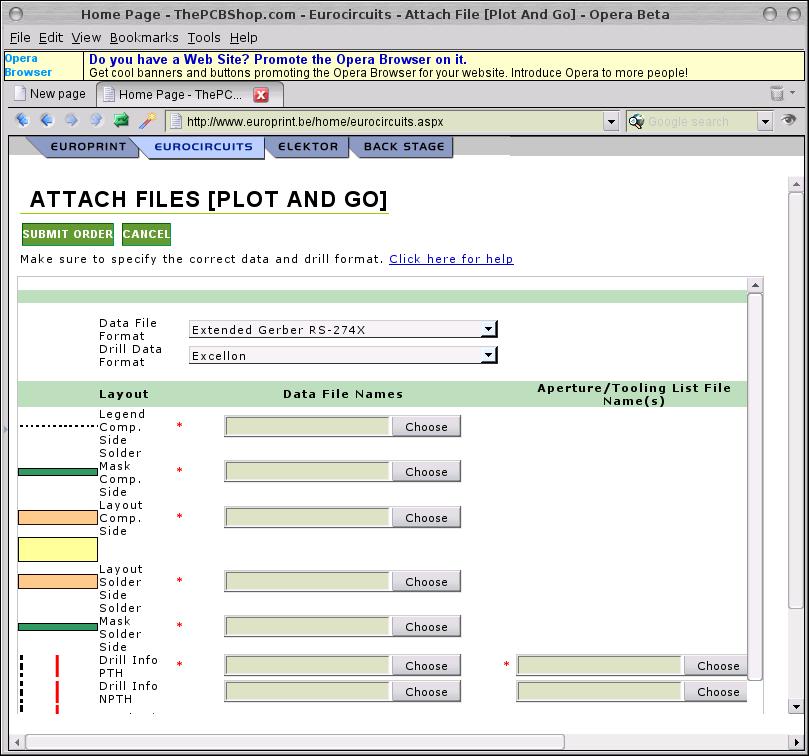Screen dimensions: 809x756
Task: Click the form's inner scrollbar up arrow
Action: point(755,285)
